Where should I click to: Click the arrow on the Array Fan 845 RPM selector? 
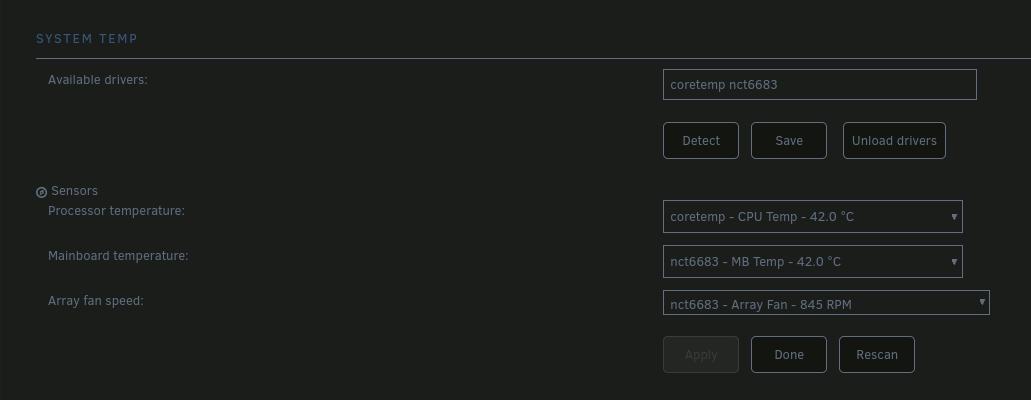tap(982, 303)
